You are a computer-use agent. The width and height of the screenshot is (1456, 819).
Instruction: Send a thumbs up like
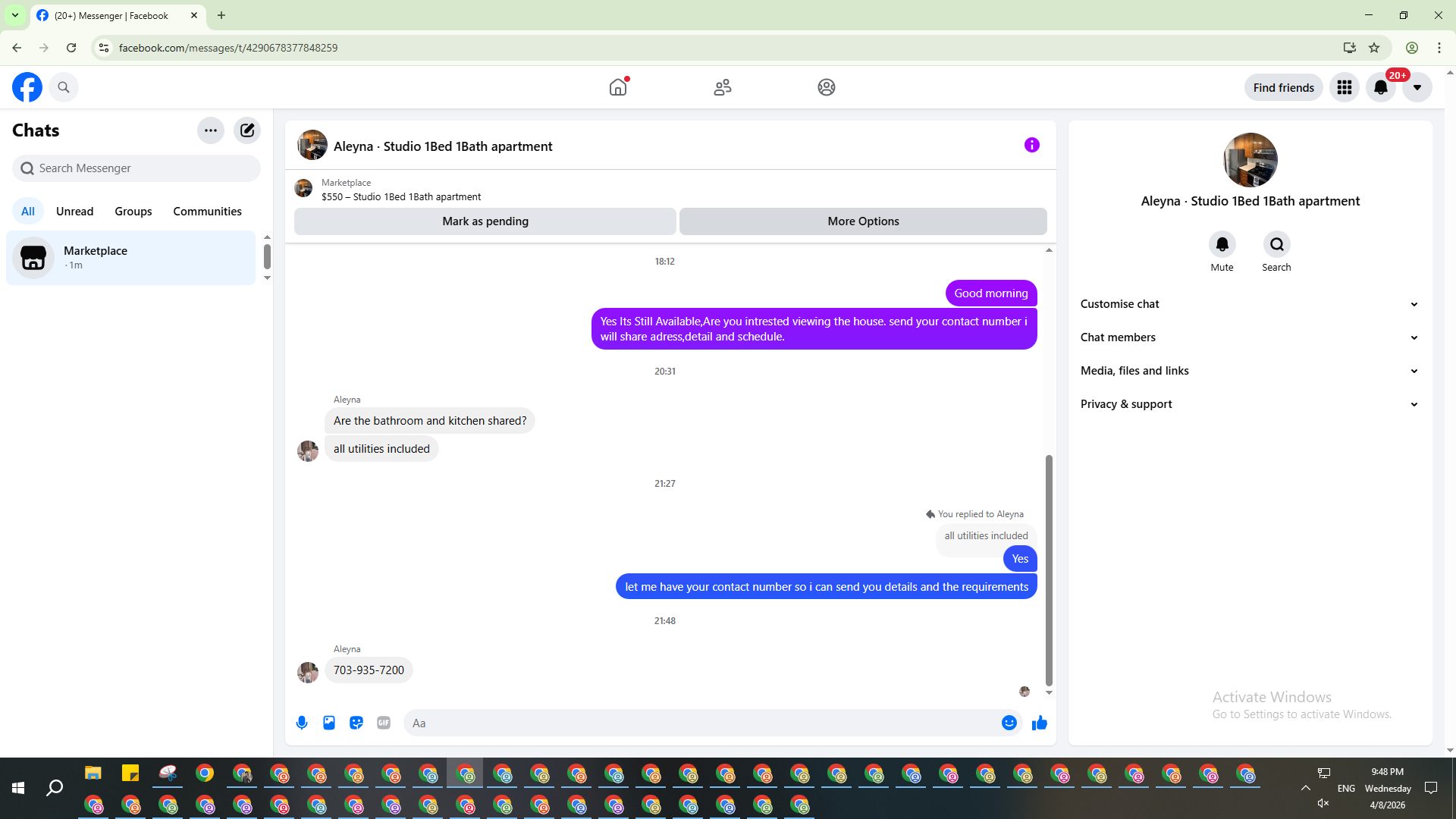1039,723
